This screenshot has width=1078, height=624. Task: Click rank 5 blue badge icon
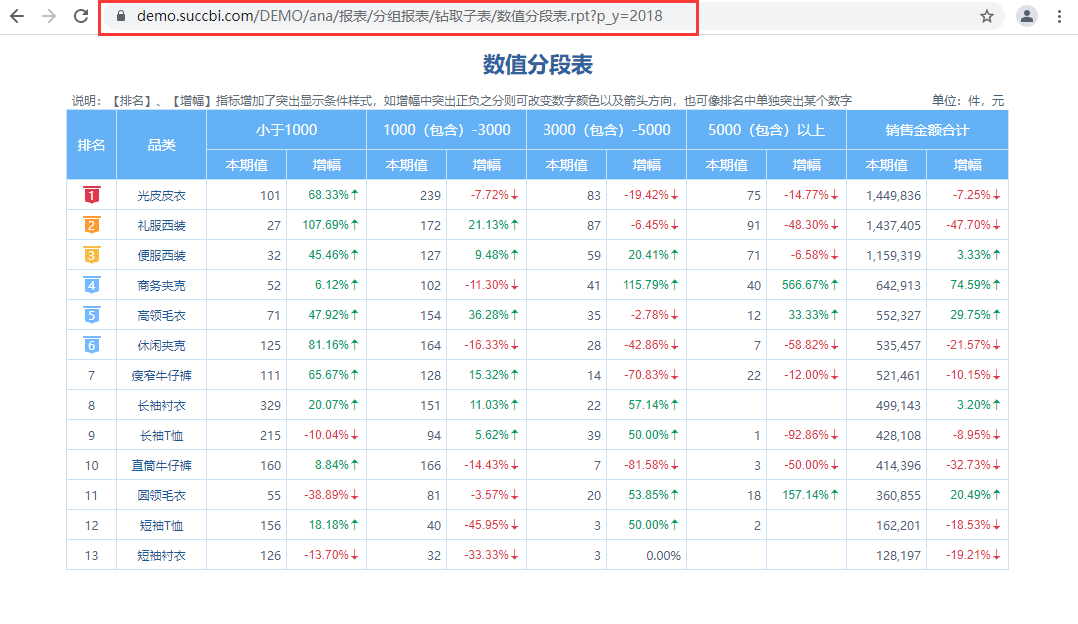click(x=91, y=315)
